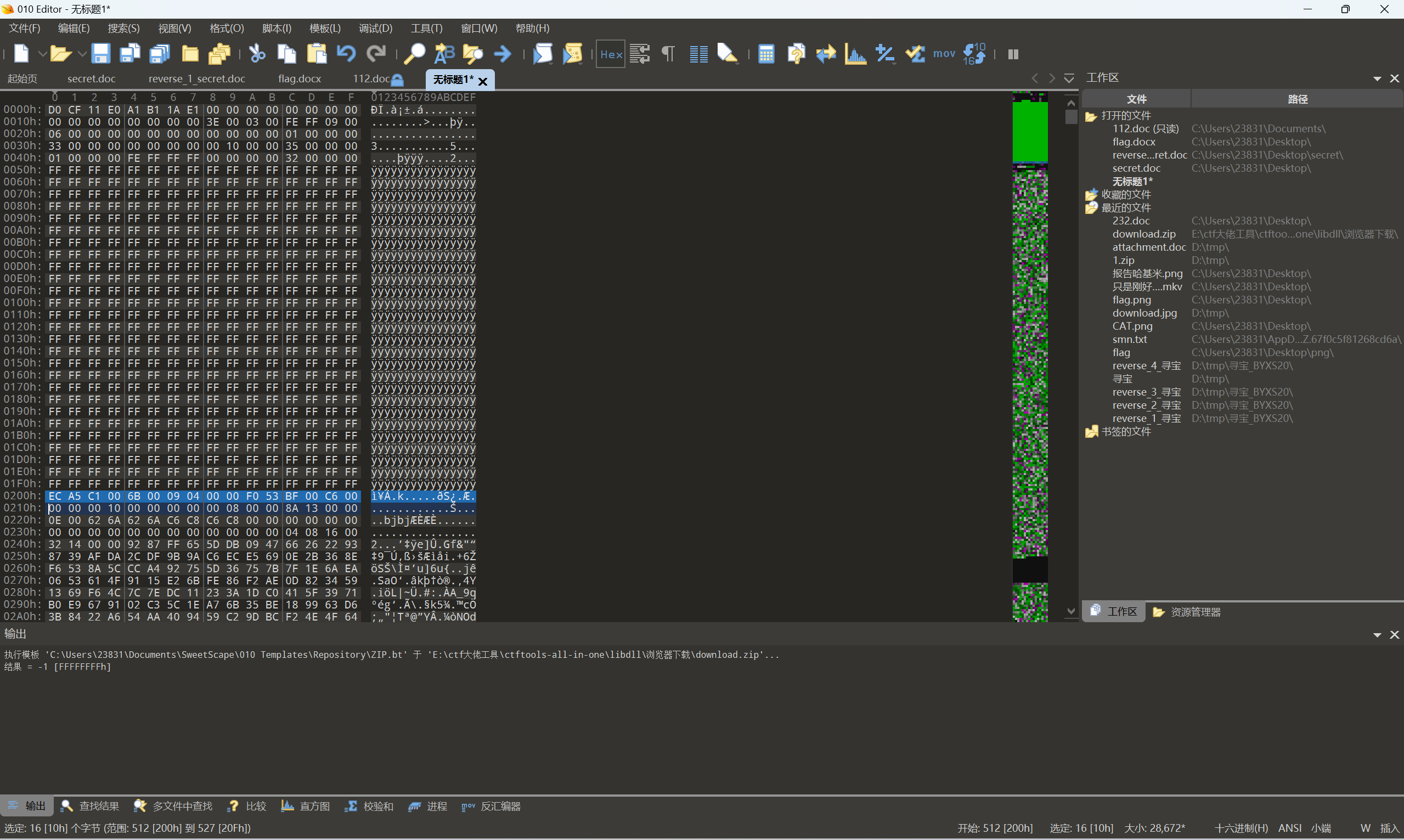Viewport: 1404px width, 840px height.
Task: Collapse the 最近的文件 folder
Action: [1091, 208]
